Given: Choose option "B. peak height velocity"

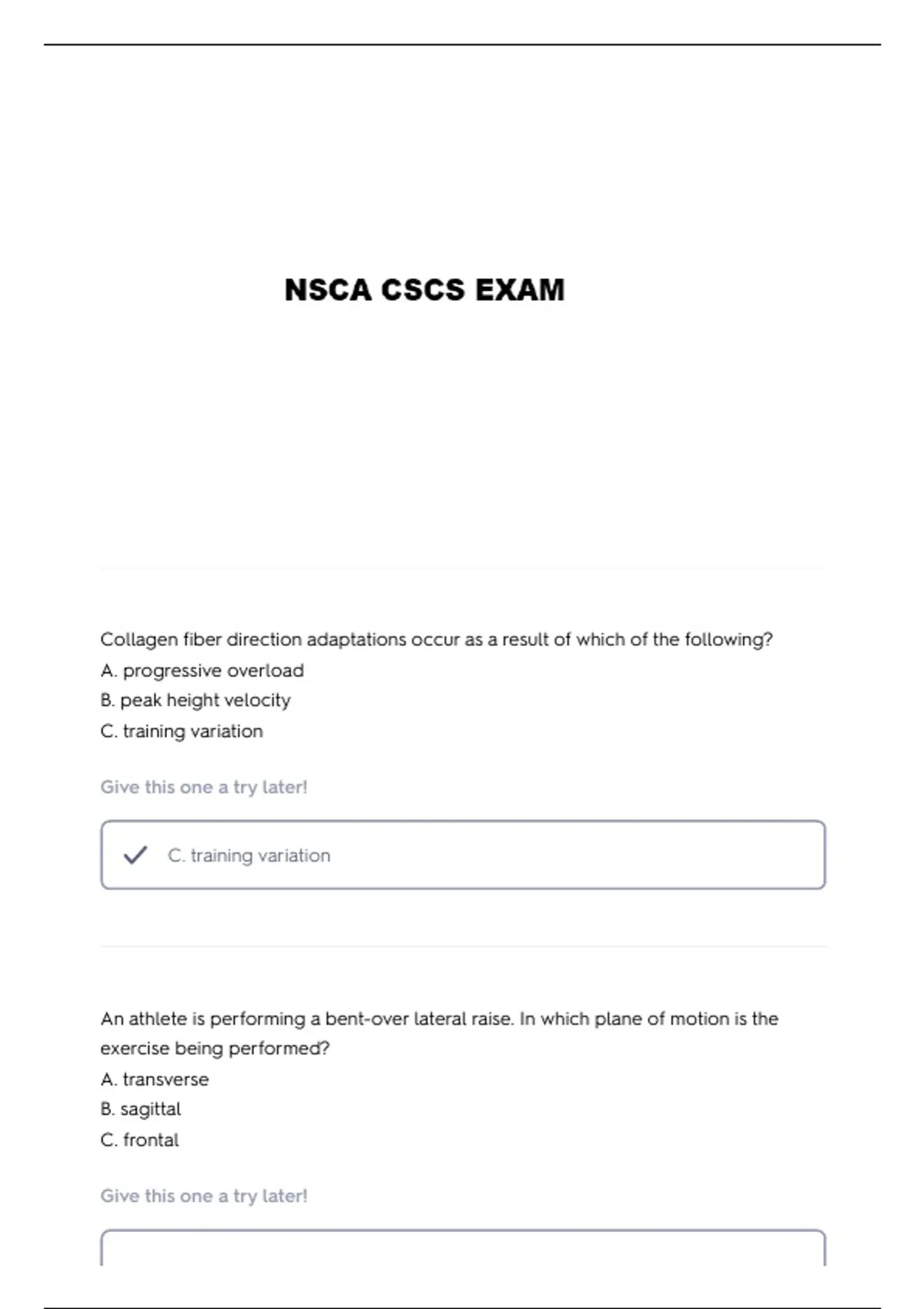Looking at the screenshot, I should [196, 700].
